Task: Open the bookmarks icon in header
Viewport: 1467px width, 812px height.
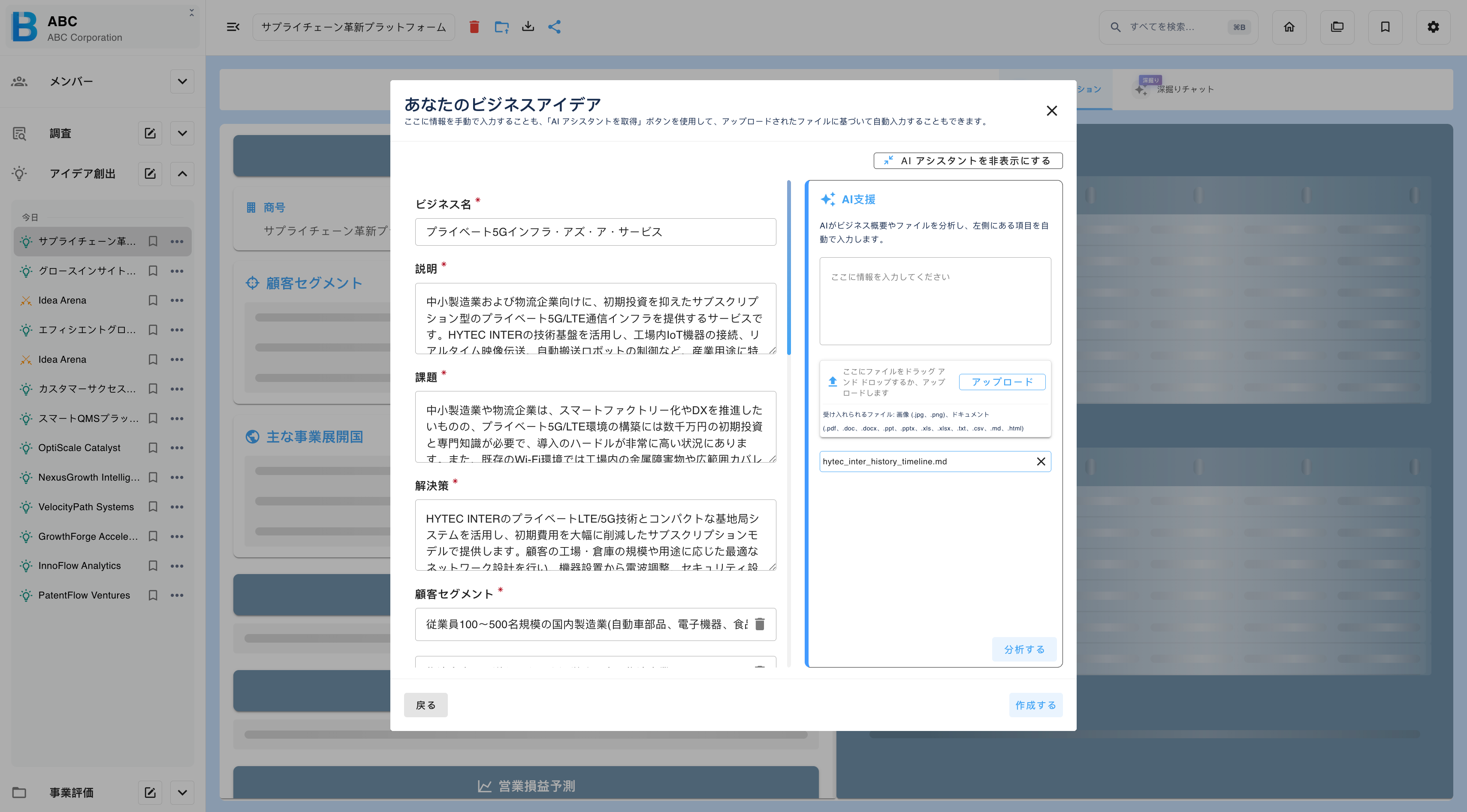Action: pyautogui.click(x=1385, y=27)
